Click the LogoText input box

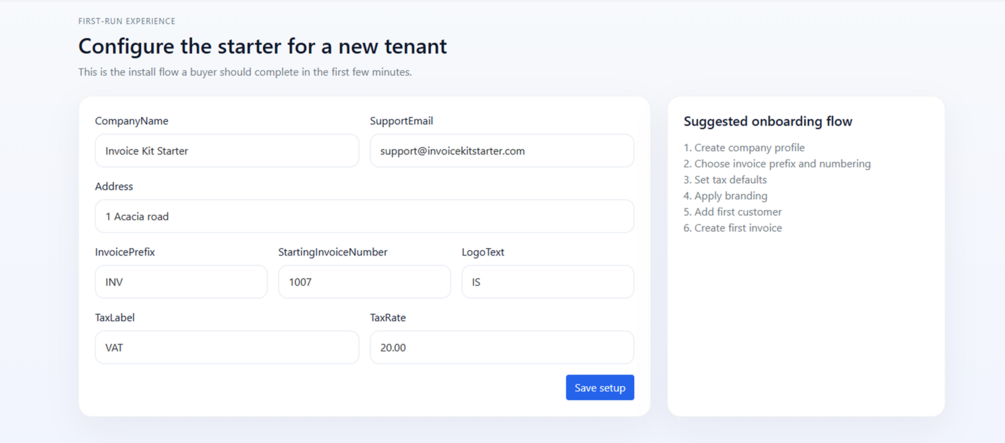547,282
